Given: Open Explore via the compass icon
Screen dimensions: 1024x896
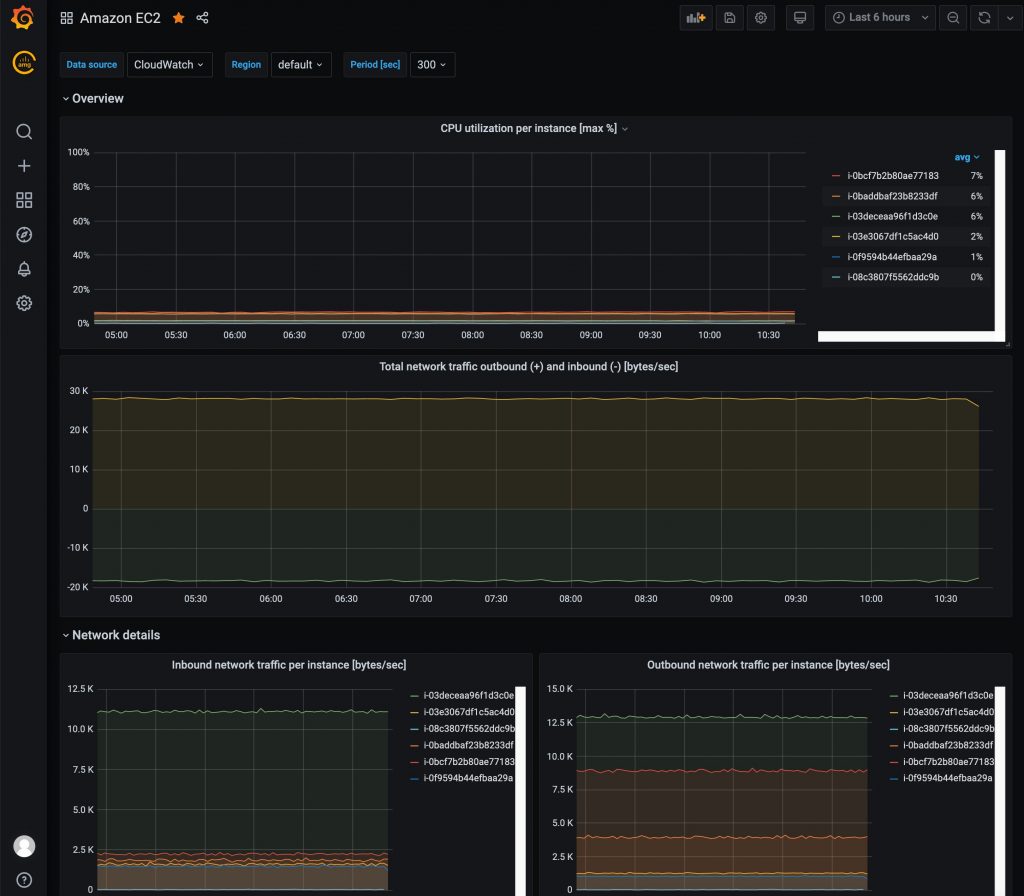Looking at the screenshot, I should click(x=24, y=234).
